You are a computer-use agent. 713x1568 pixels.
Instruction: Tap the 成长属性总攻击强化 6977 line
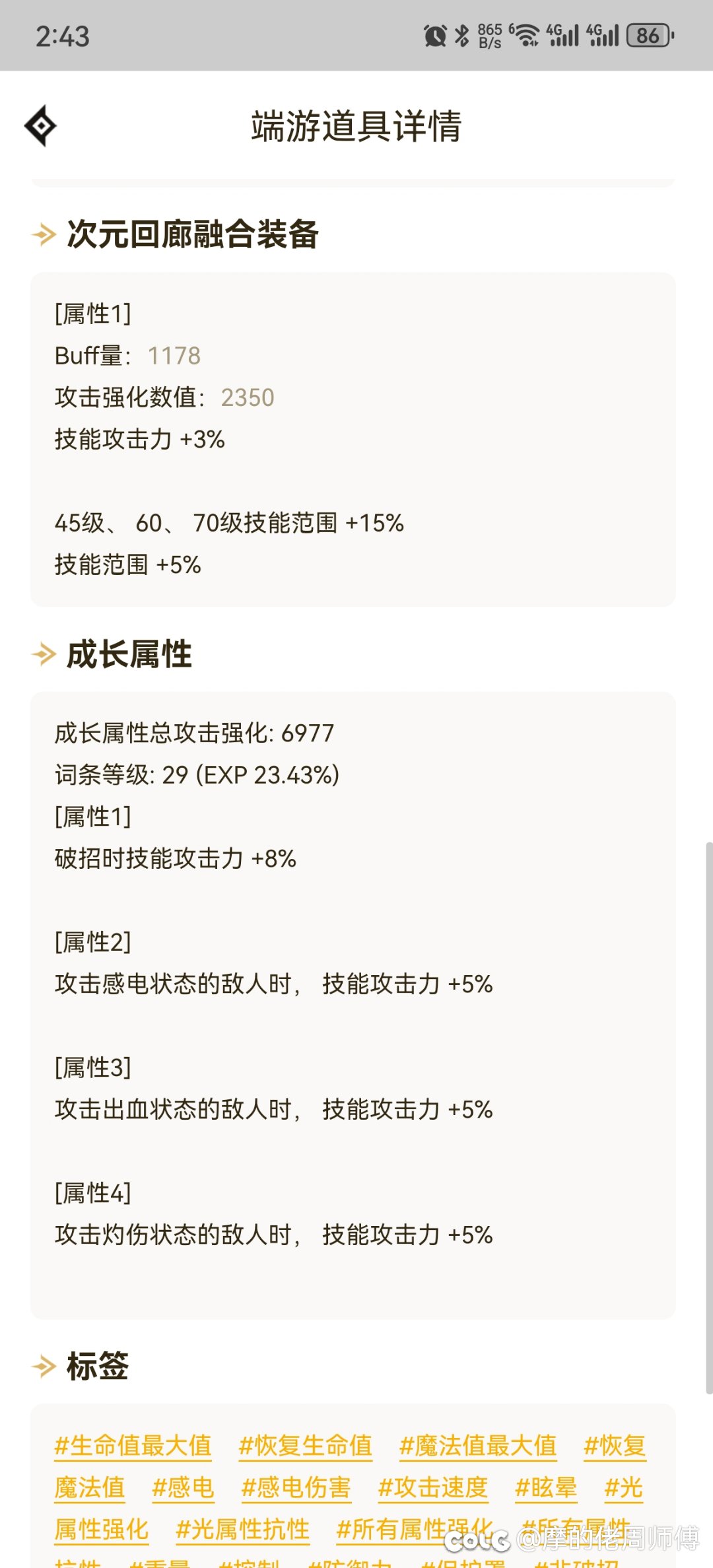(194, 733)
